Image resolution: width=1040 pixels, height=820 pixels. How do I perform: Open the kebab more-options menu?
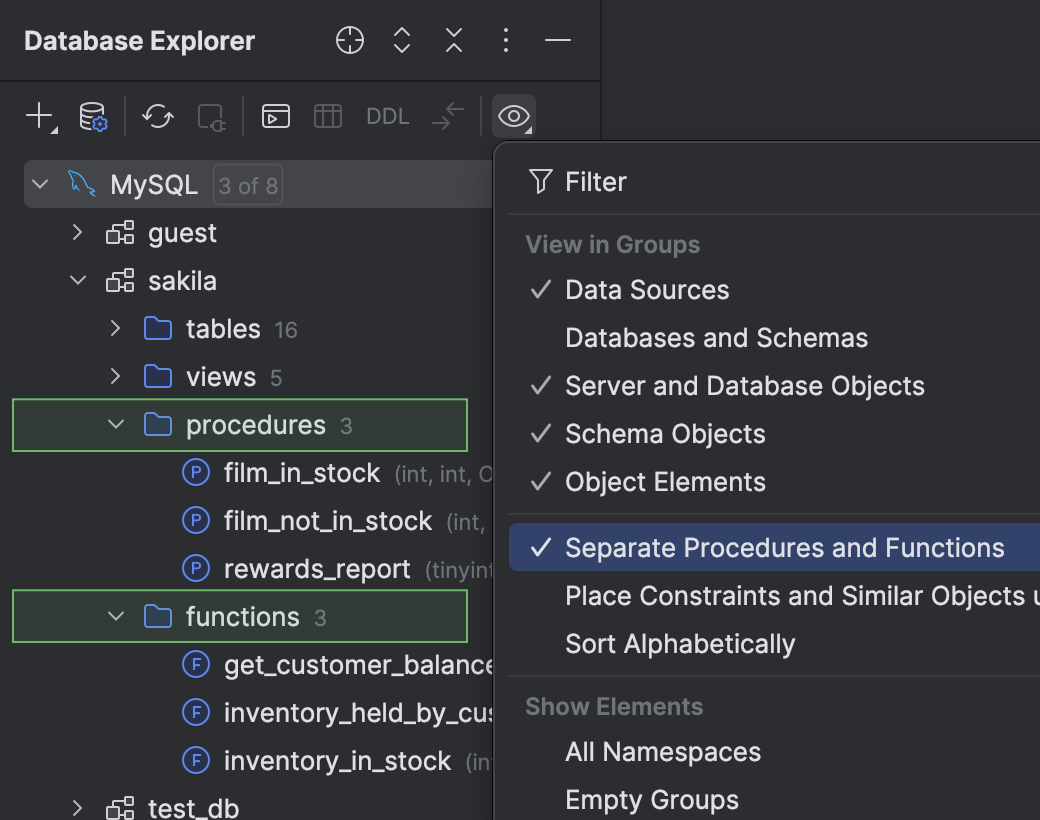pyautogui.click(x=505, y=40)
